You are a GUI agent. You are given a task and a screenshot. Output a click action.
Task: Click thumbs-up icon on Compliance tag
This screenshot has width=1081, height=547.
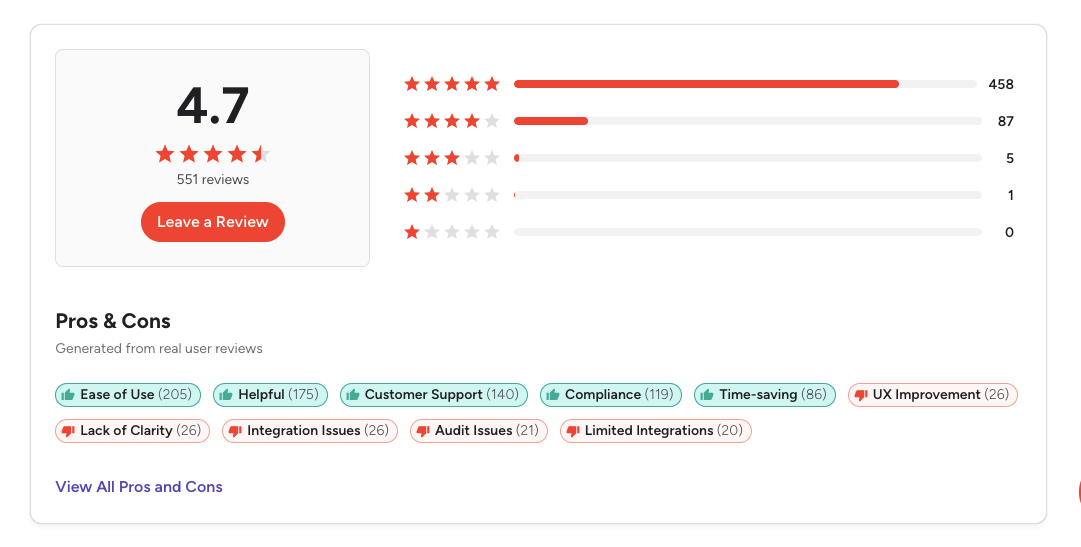(552, 395)
